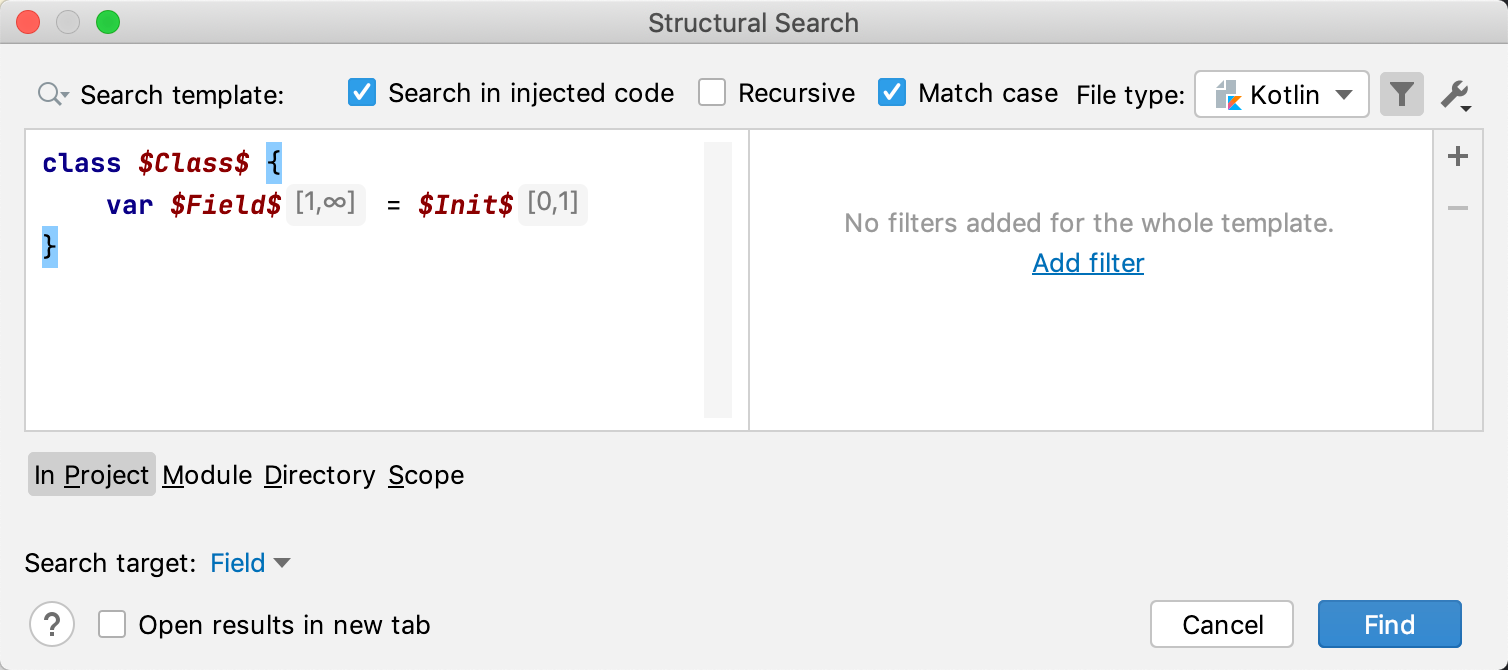Click the $Init$ variable in the template editor
The height and width of the screenshot is (670, 1508).
point(466,204)
